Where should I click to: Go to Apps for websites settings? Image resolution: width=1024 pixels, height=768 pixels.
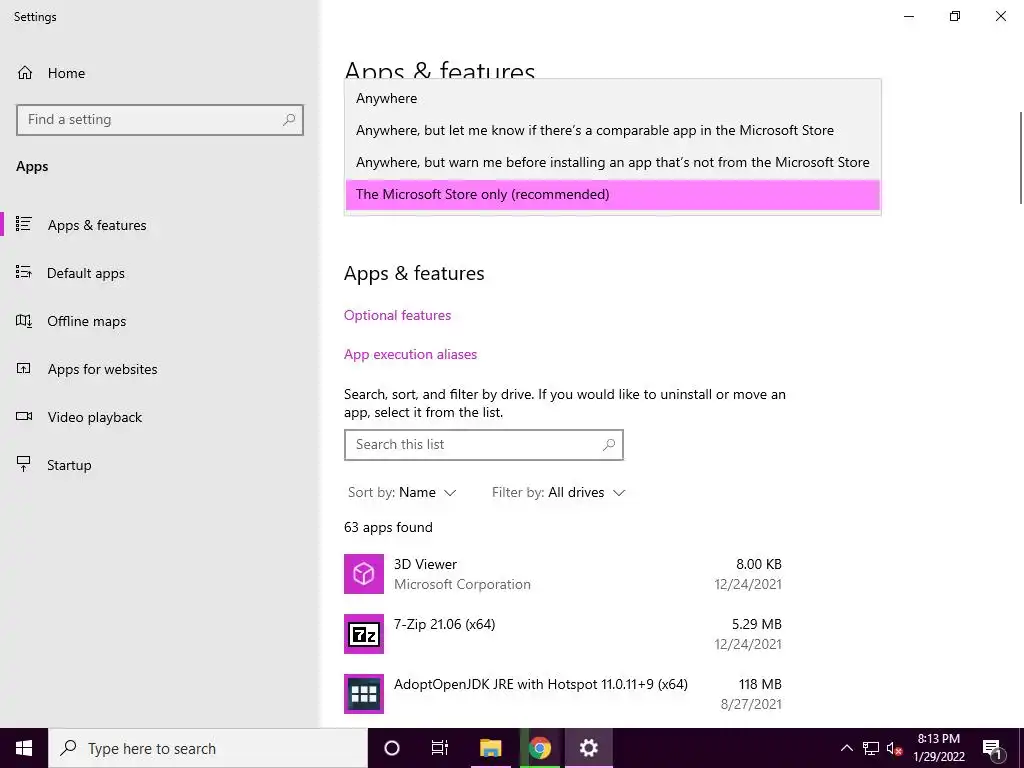[x=102, y=369]
